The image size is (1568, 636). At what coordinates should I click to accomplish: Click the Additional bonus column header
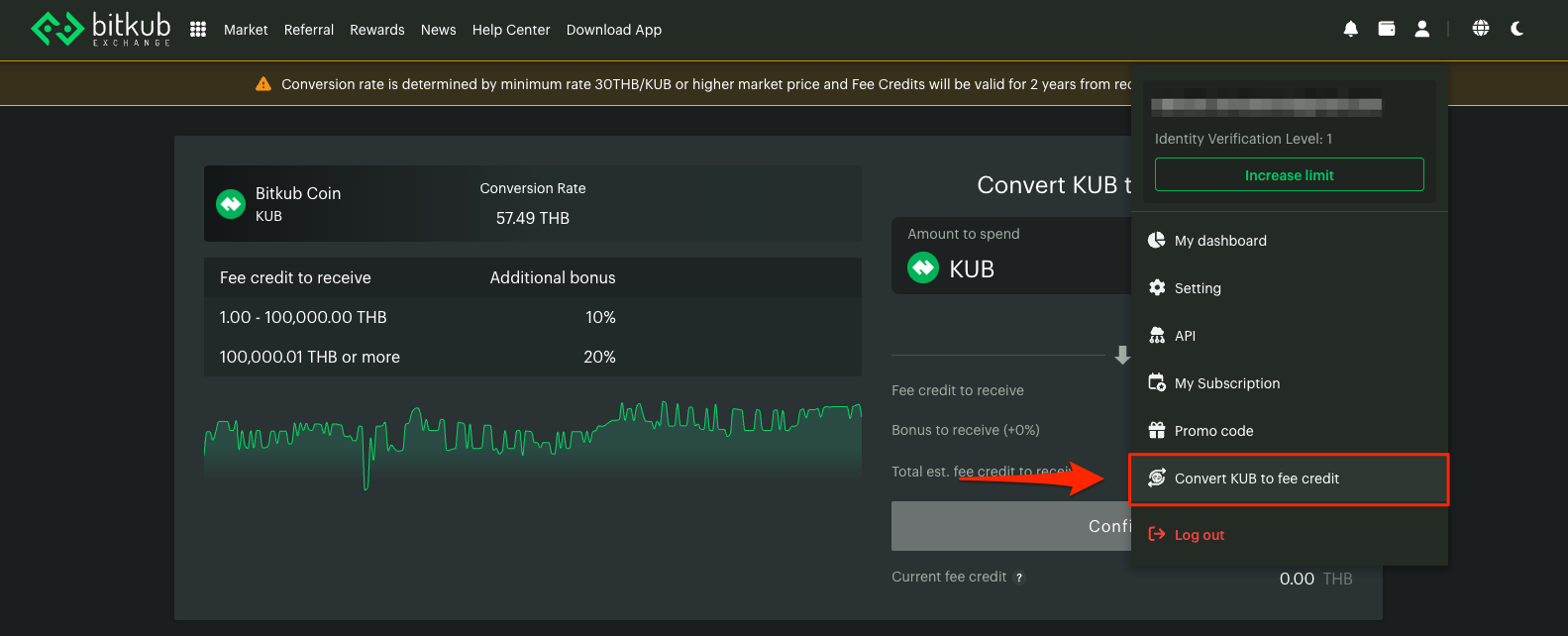[553, 277]
